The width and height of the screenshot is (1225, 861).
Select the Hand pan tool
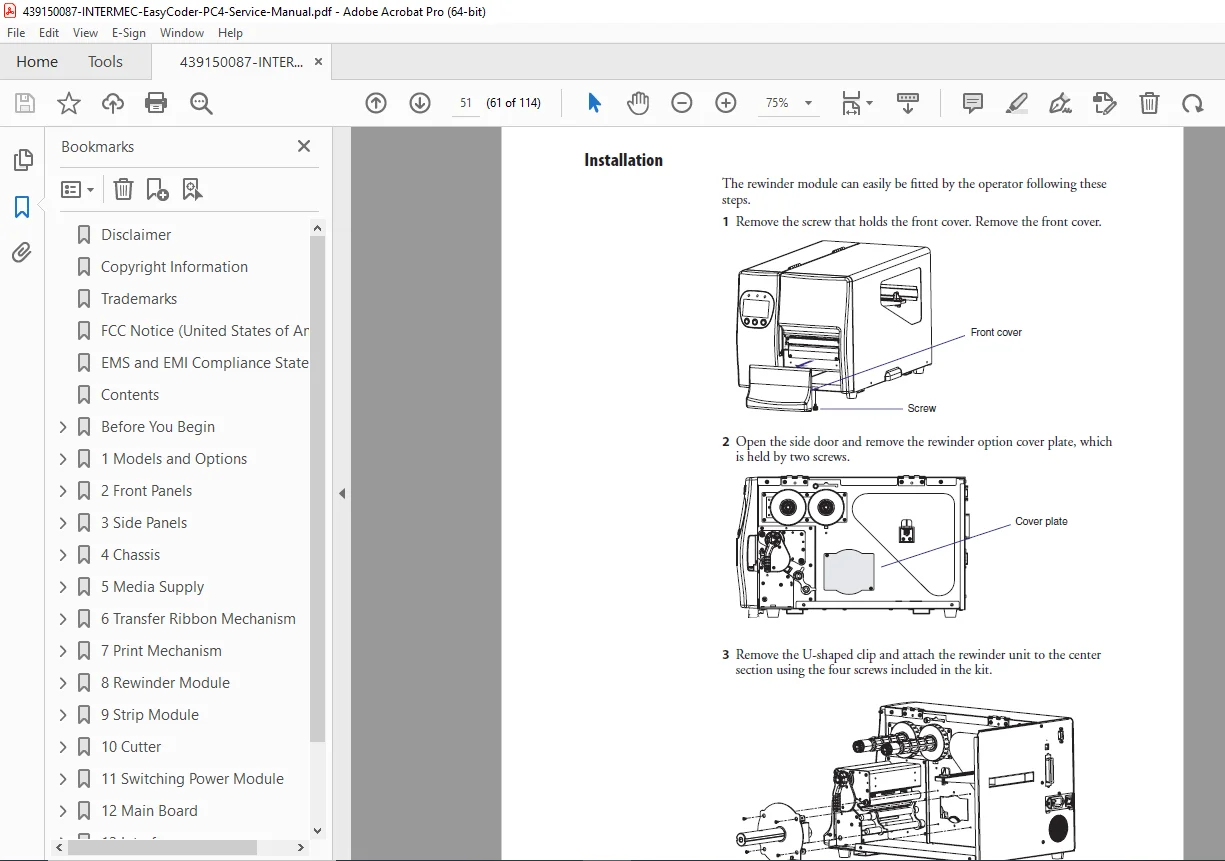click(x=638, y=103)
